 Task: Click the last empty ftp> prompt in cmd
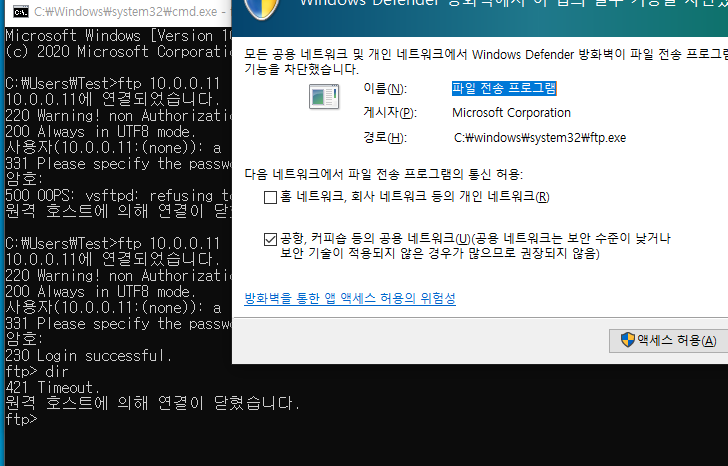click(x=21, y=420)
